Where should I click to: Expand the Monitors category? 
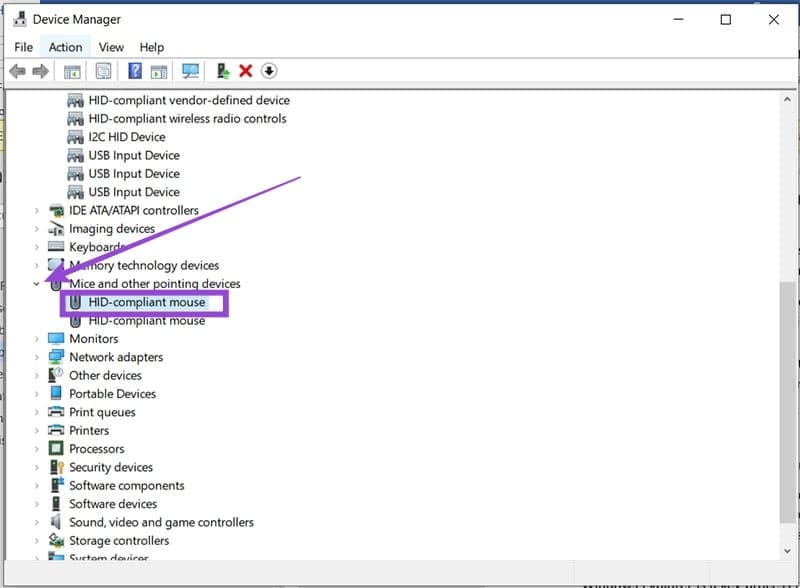click(38, 338)
